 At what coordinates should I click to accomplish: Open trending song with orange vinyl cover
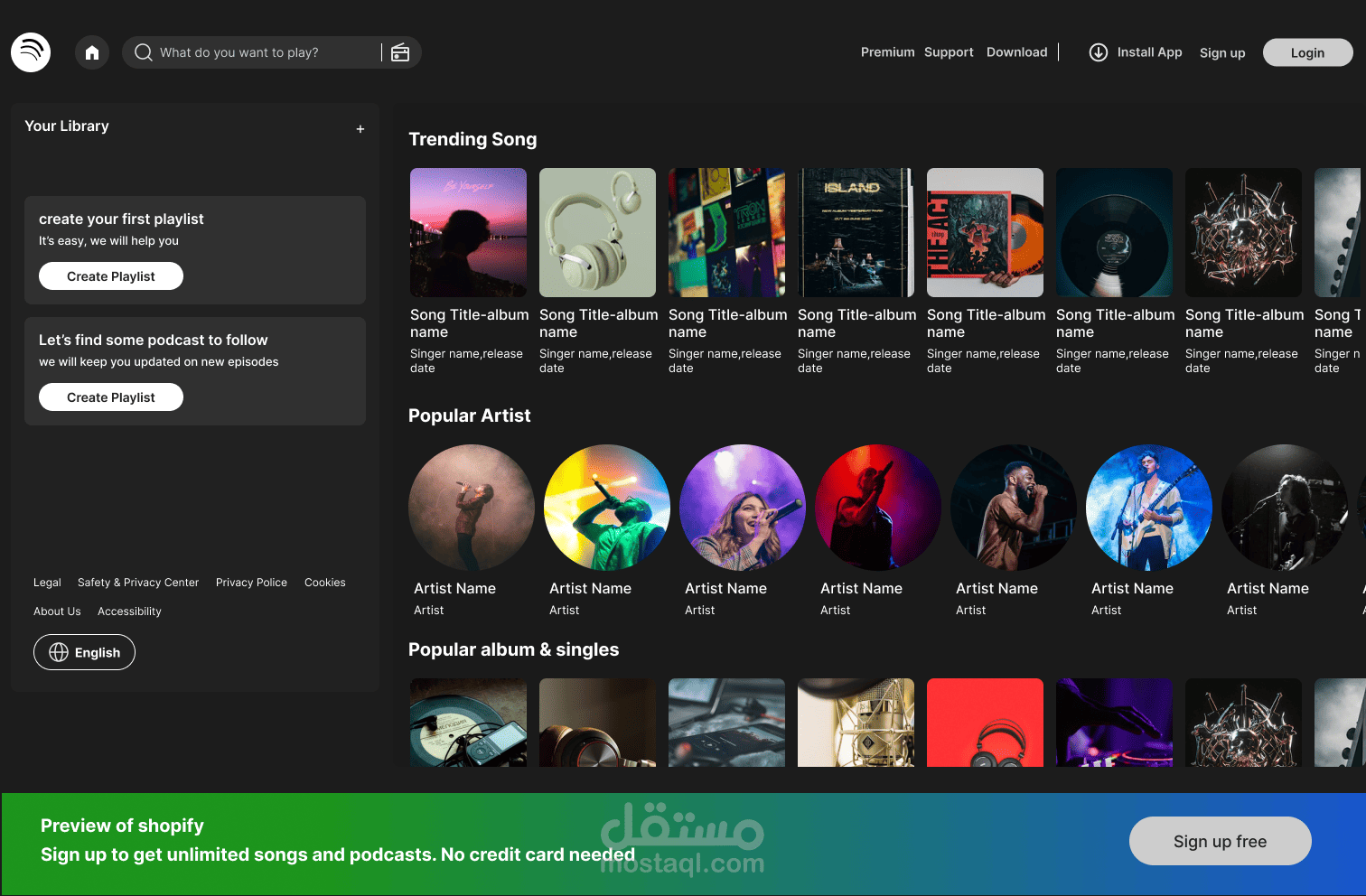pos(985,233)
